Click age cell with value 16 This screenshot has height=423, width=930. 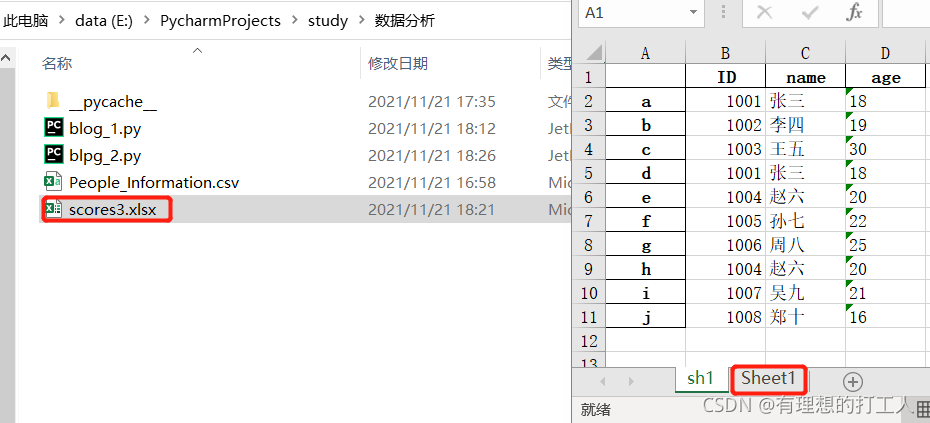tap(886, 317)
